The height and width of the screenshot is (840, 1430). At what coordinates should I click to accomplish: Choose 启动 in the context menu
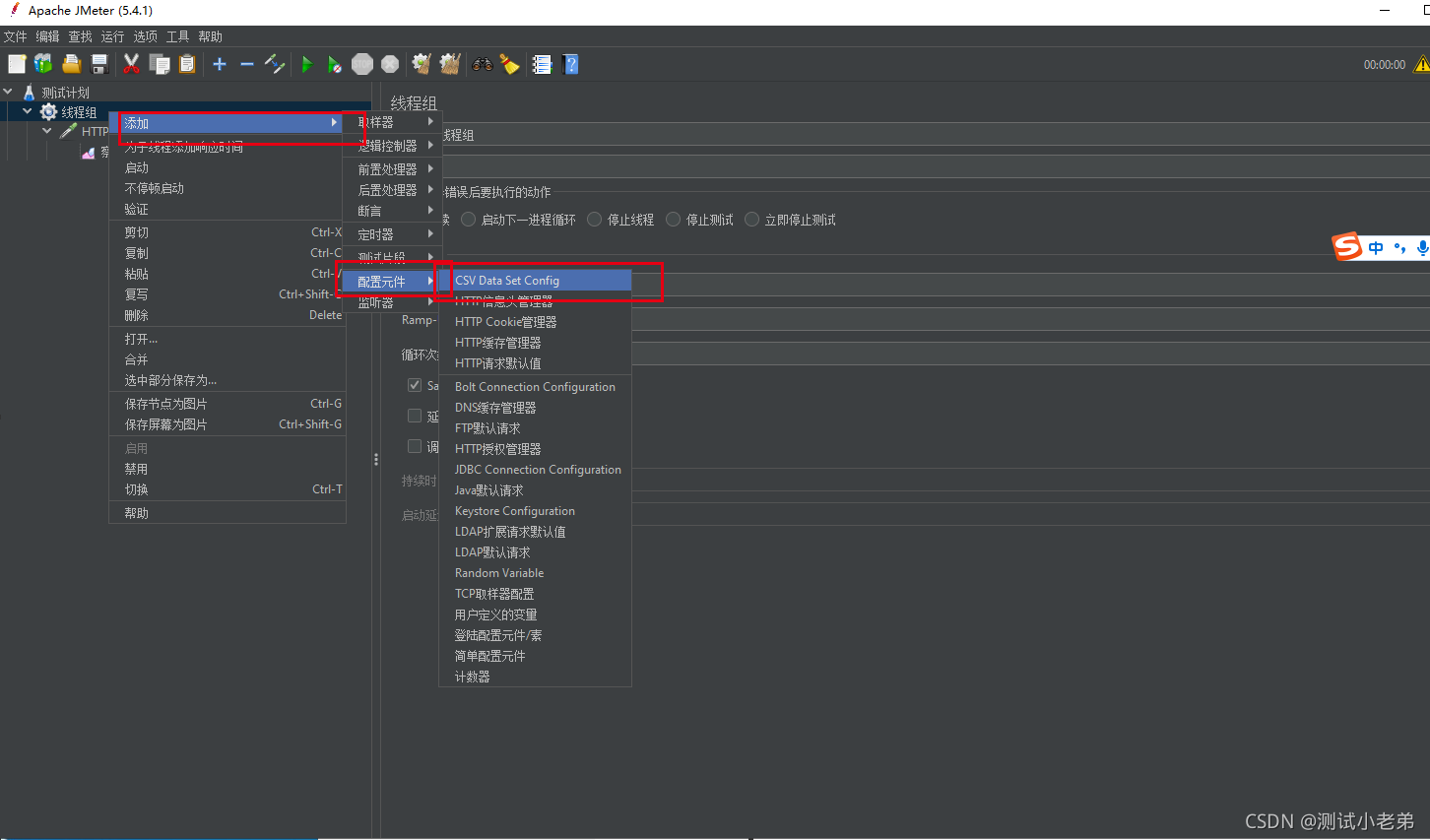click(x=227, y=167)
